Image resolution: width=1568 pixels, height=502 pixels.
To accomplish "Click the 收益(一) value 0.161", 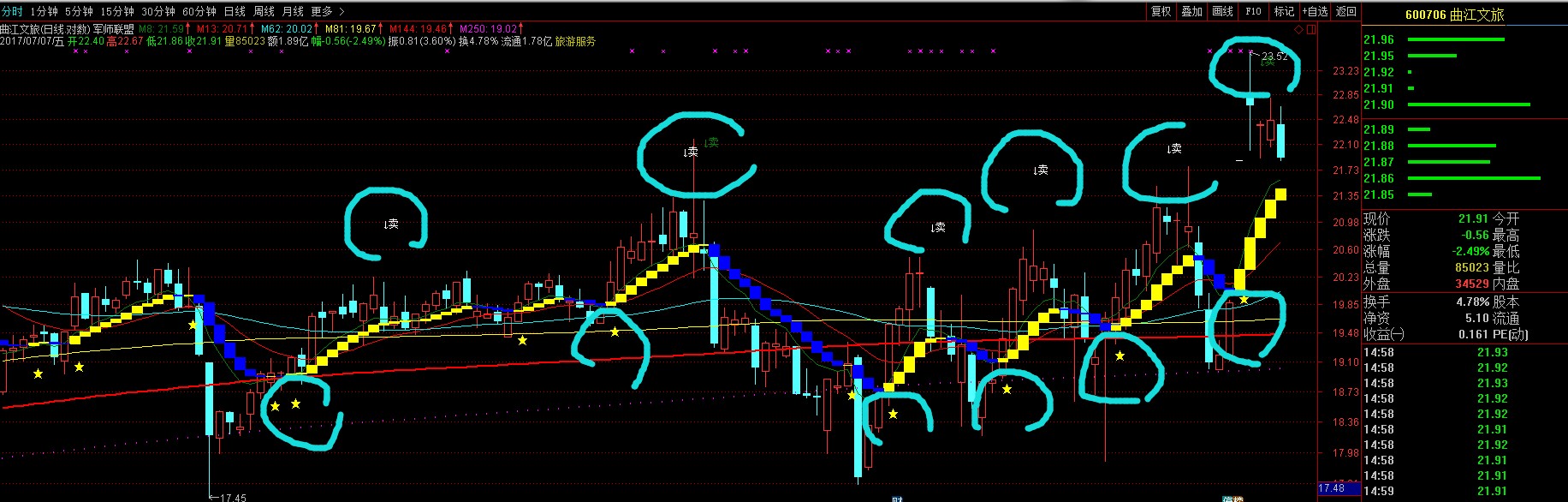I will tap(1473, 334).
